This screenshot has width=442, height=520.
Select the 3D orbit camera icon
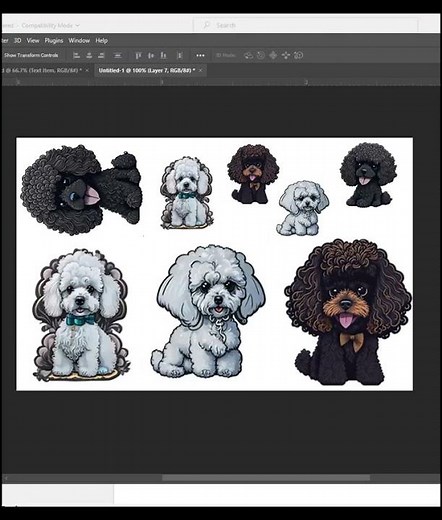click(x=248, y=55)
